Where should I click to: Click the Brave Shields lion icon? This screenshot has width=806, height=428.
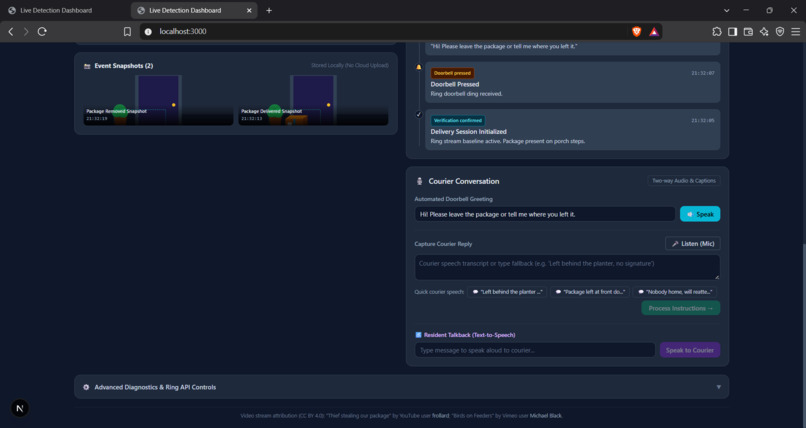[x=636, y=31]
